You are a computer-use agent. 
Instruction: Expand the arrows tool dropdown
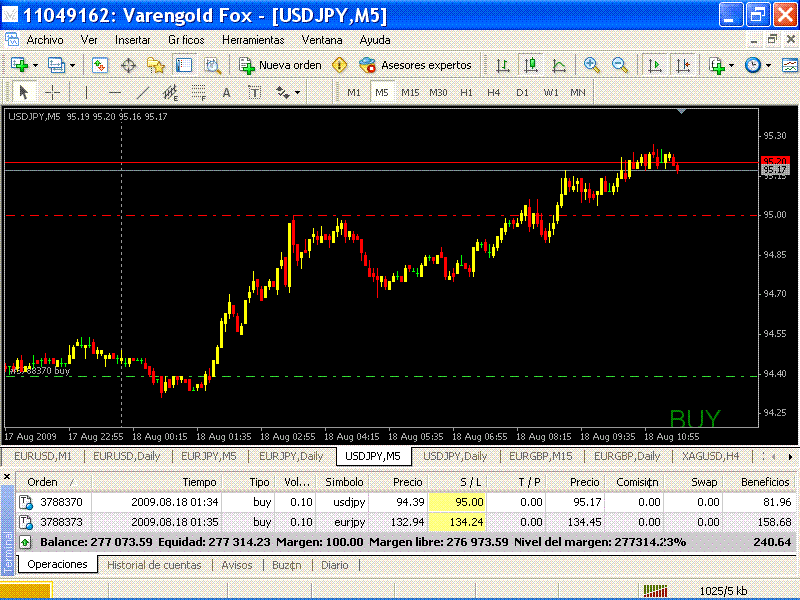pyautogui.click(x=297, y=93)
